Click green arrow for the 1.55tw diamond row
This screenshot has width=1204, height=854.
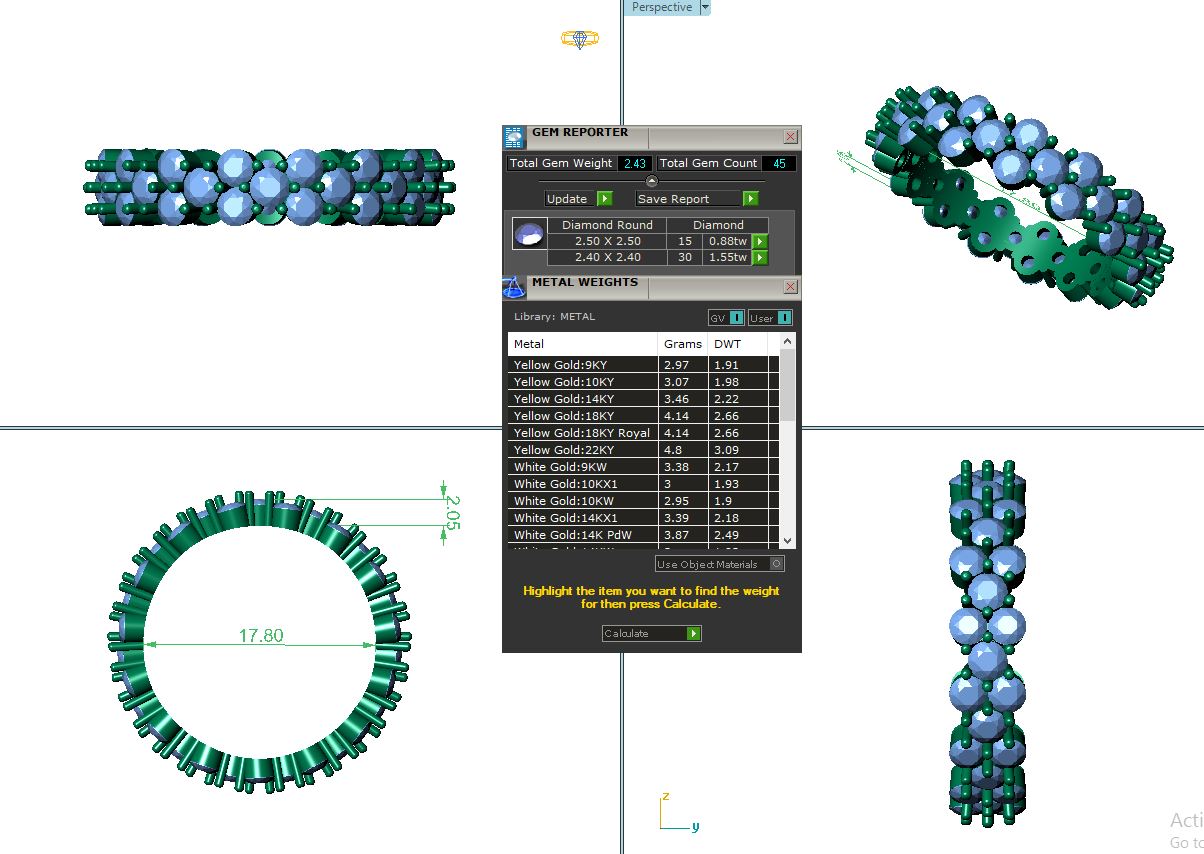point(759,257)
